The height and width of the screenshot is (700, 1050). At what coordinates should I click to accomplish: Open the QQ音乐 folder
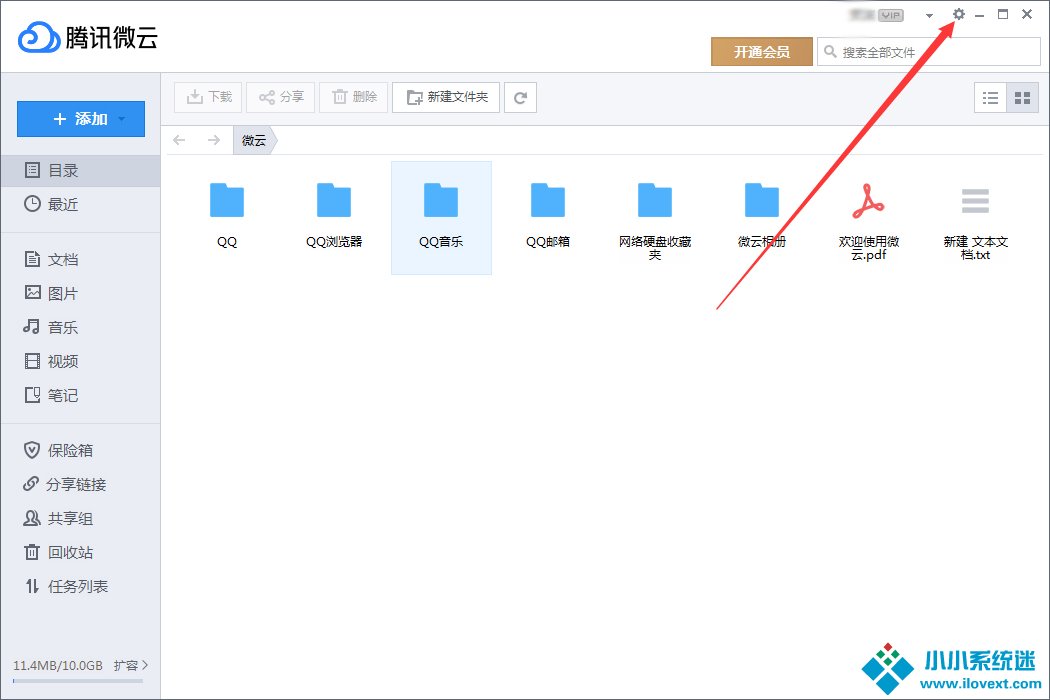pyautogui.click(x=441, y=215)
